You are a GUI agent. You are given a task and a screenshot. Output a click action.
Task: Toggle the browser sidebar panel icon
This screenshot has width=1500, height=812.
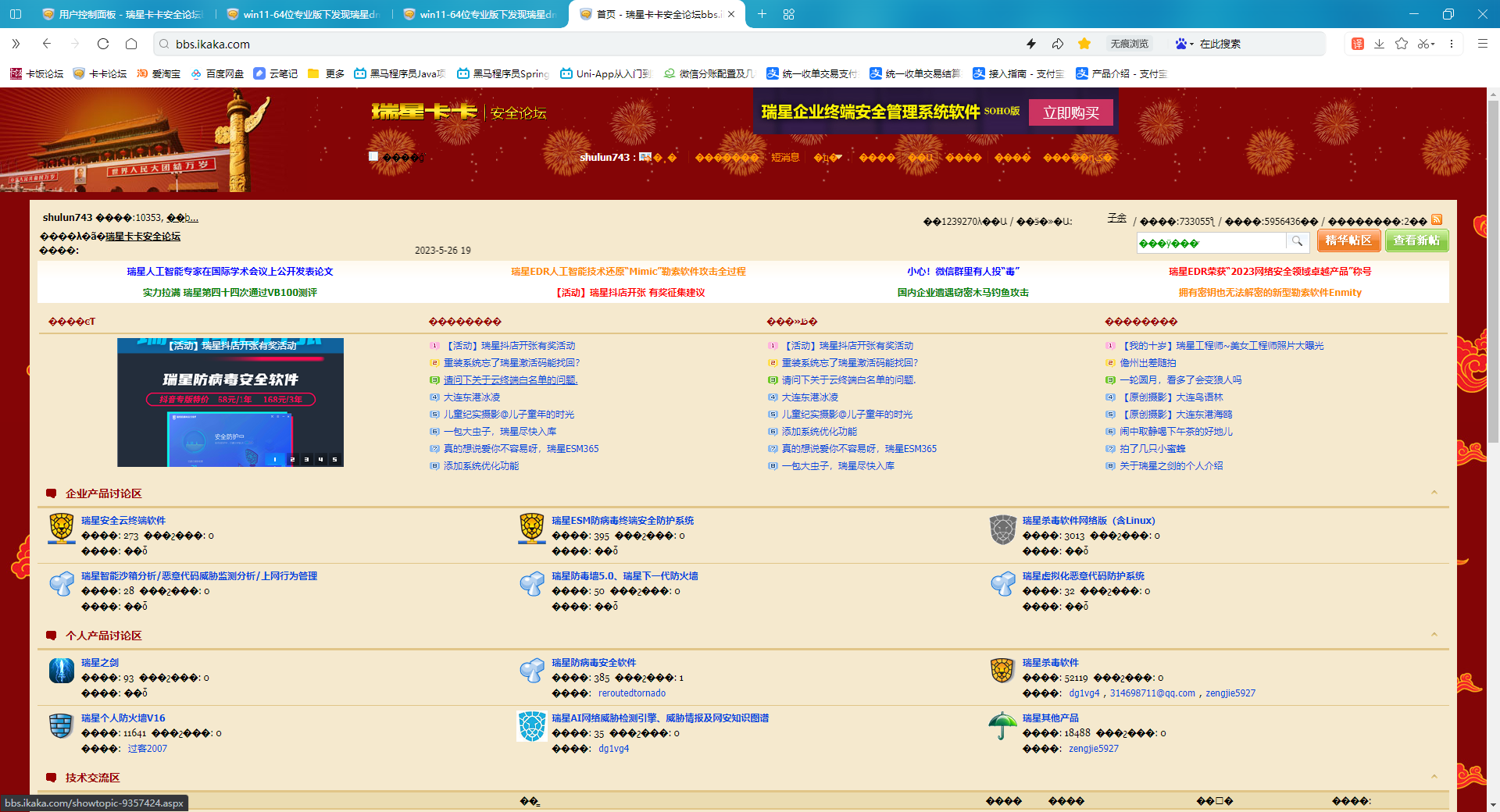pos(16,14)
